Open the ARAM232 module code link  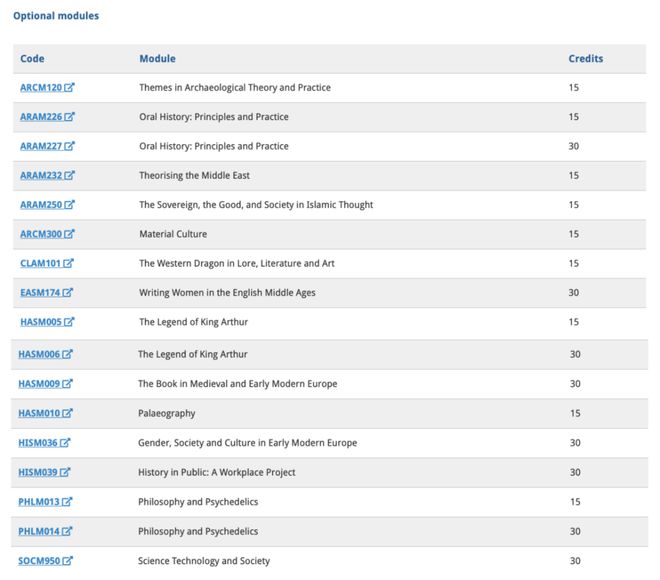pos(41,176)
